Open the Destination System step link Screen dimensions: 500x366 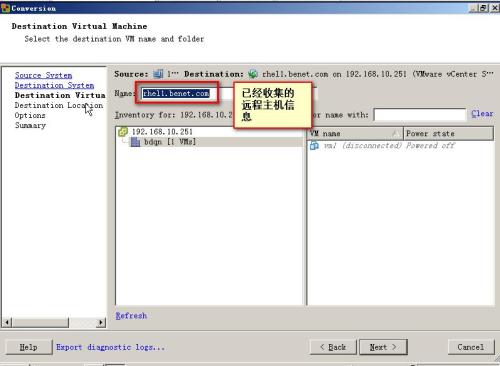54,85
